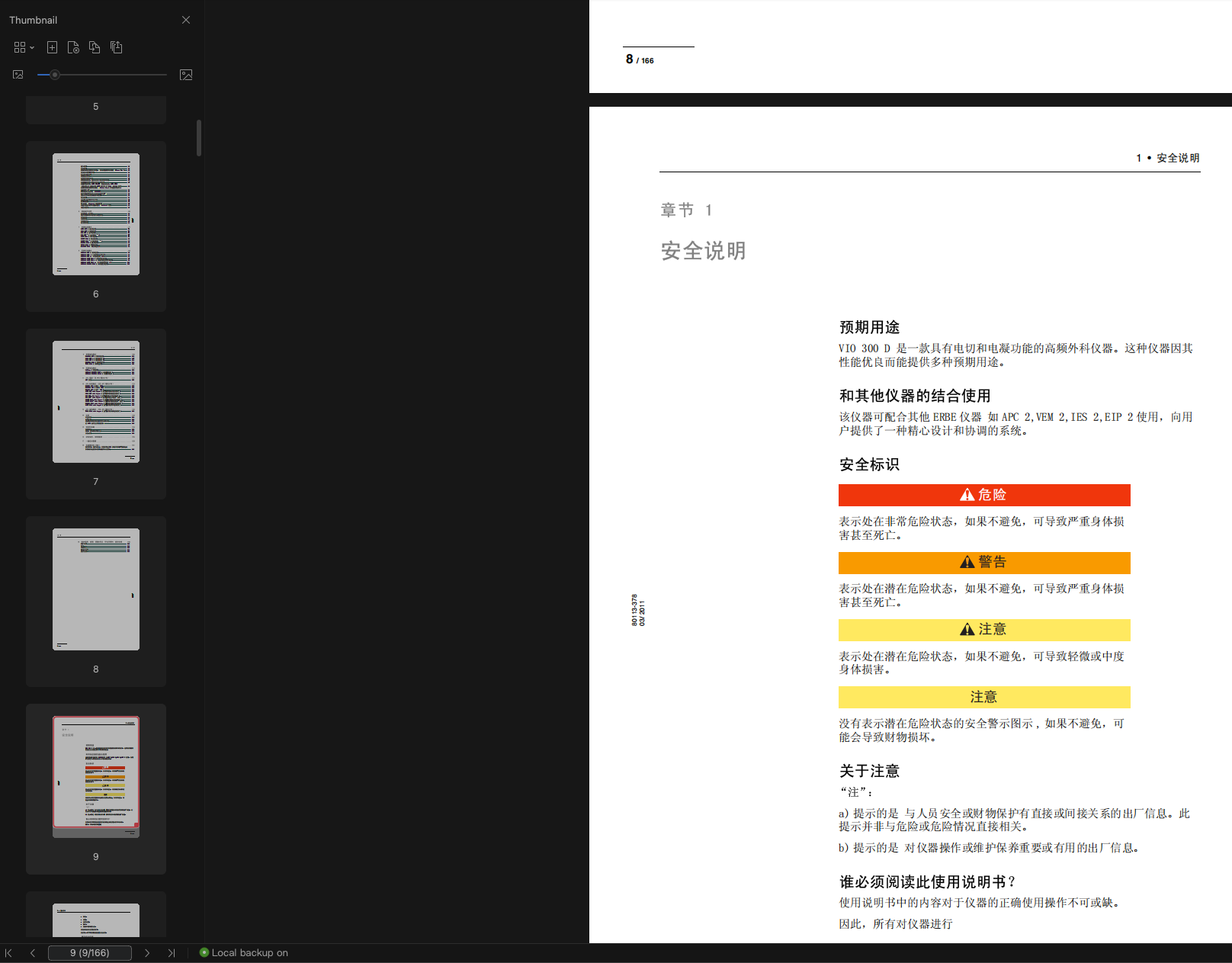Click the large thumbnail size icon
Screen dimensions: 1232x963
click(186, 75)
